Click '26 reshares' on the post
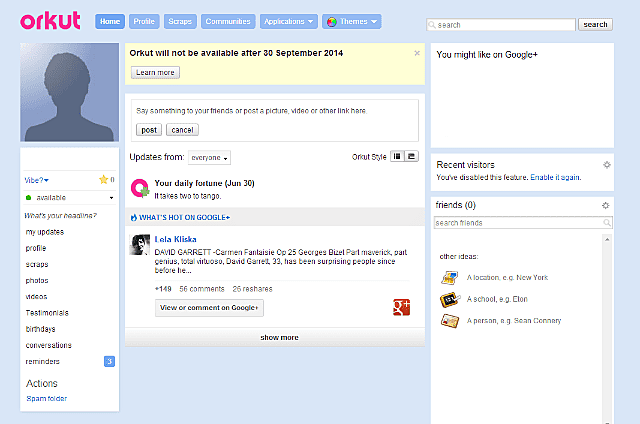640x424 pixels. tap(252, 289)
